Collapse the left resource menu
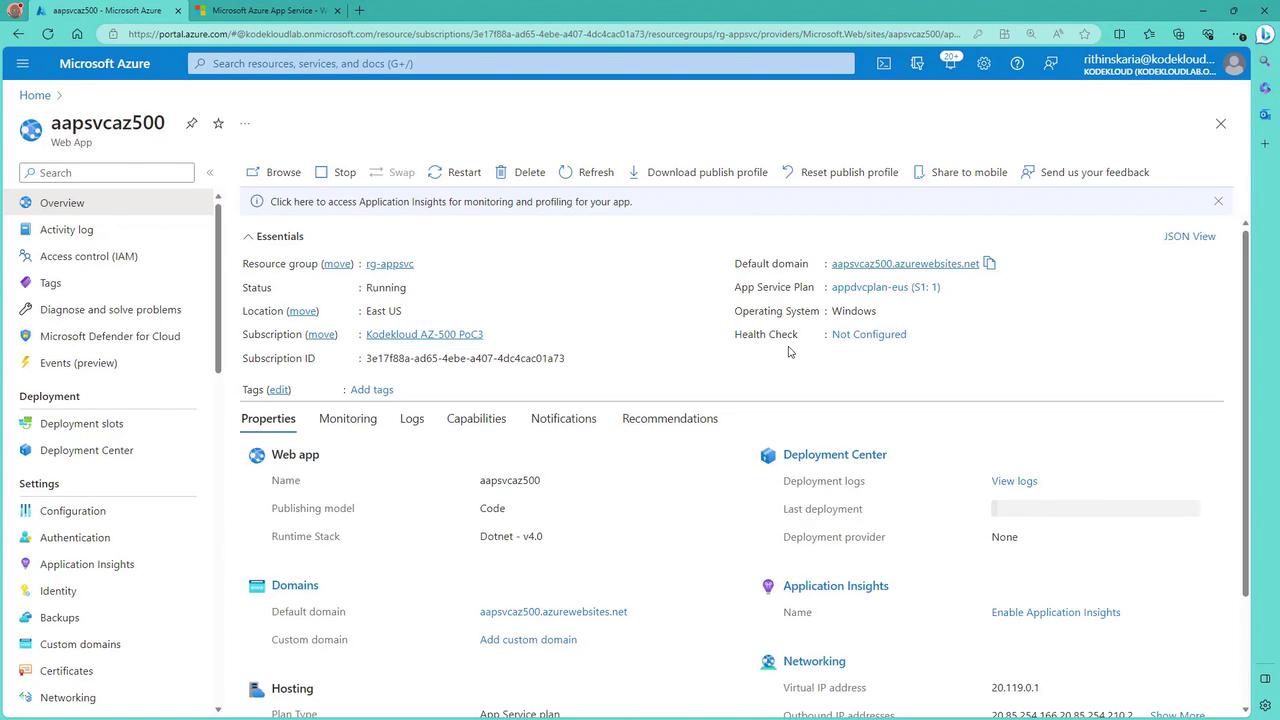Screen dimensions: 1280x720 [210, 173]
